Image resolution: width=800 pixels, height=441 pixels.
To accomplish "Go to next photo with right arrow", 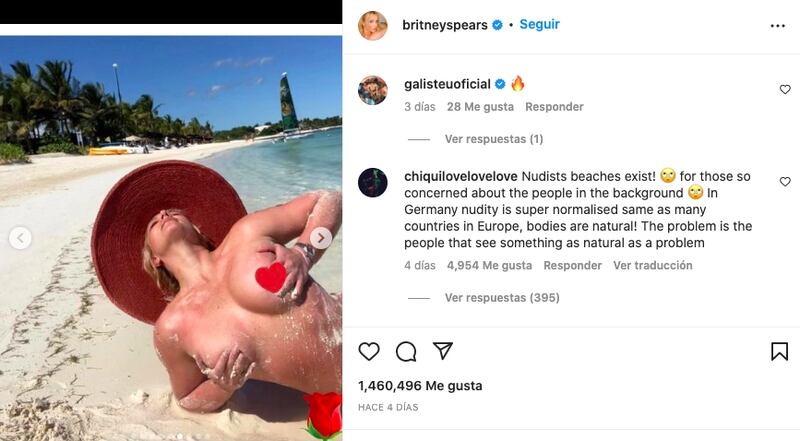I will tap(321, 238).
